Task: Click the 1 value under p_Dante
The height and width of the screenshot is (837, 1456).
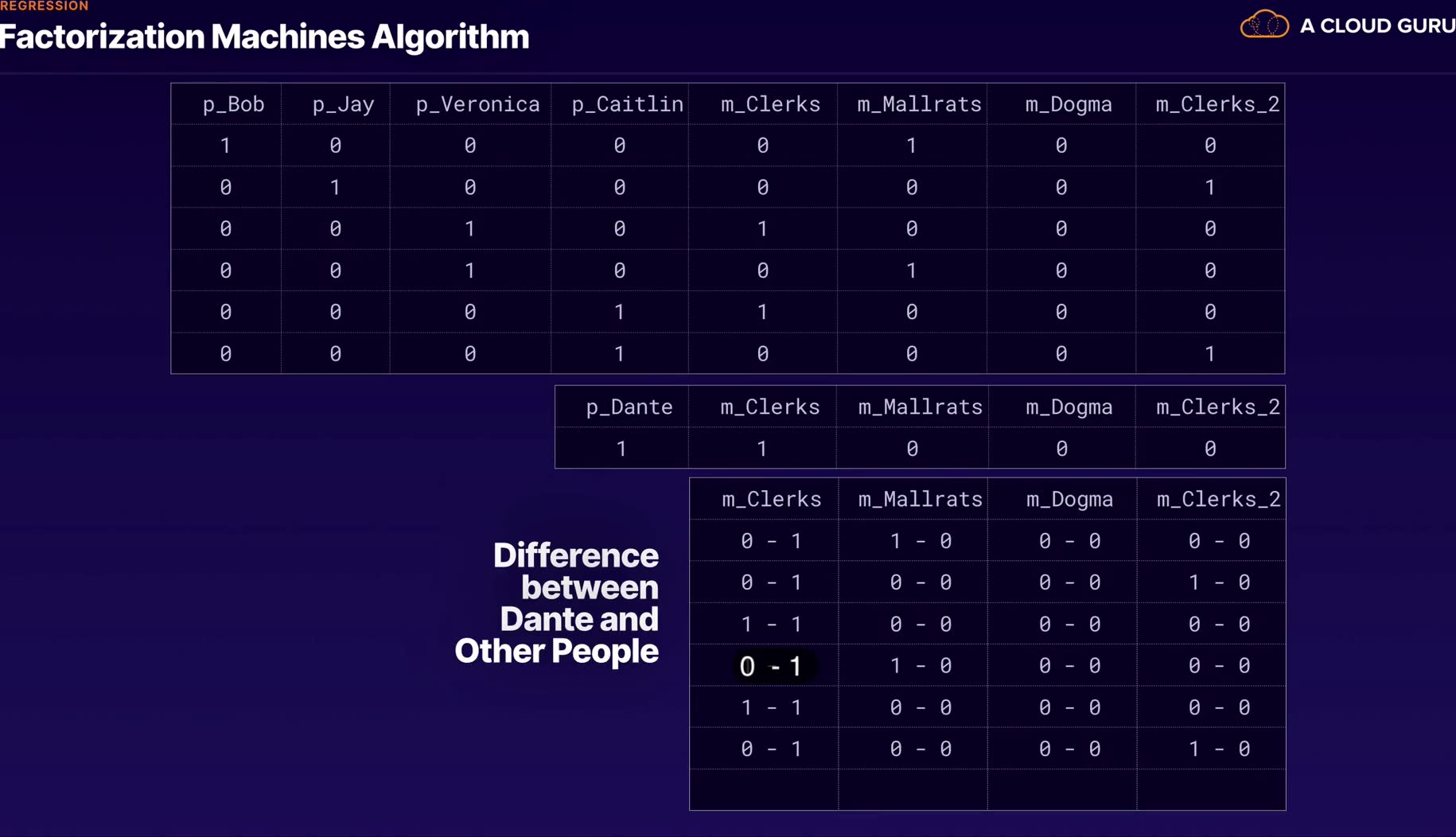Action: pyautogui.click(x=621, y=449)
